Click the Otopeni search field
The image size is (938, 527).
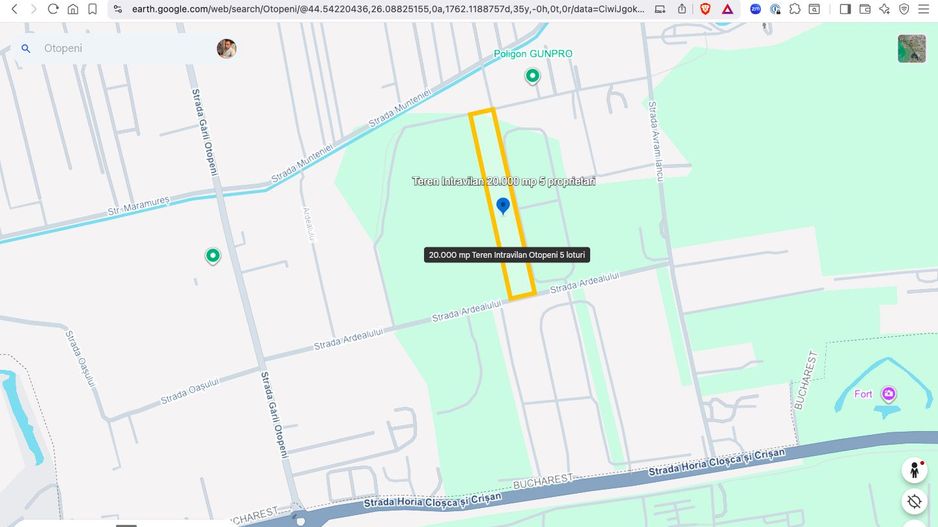coord(126,48)
